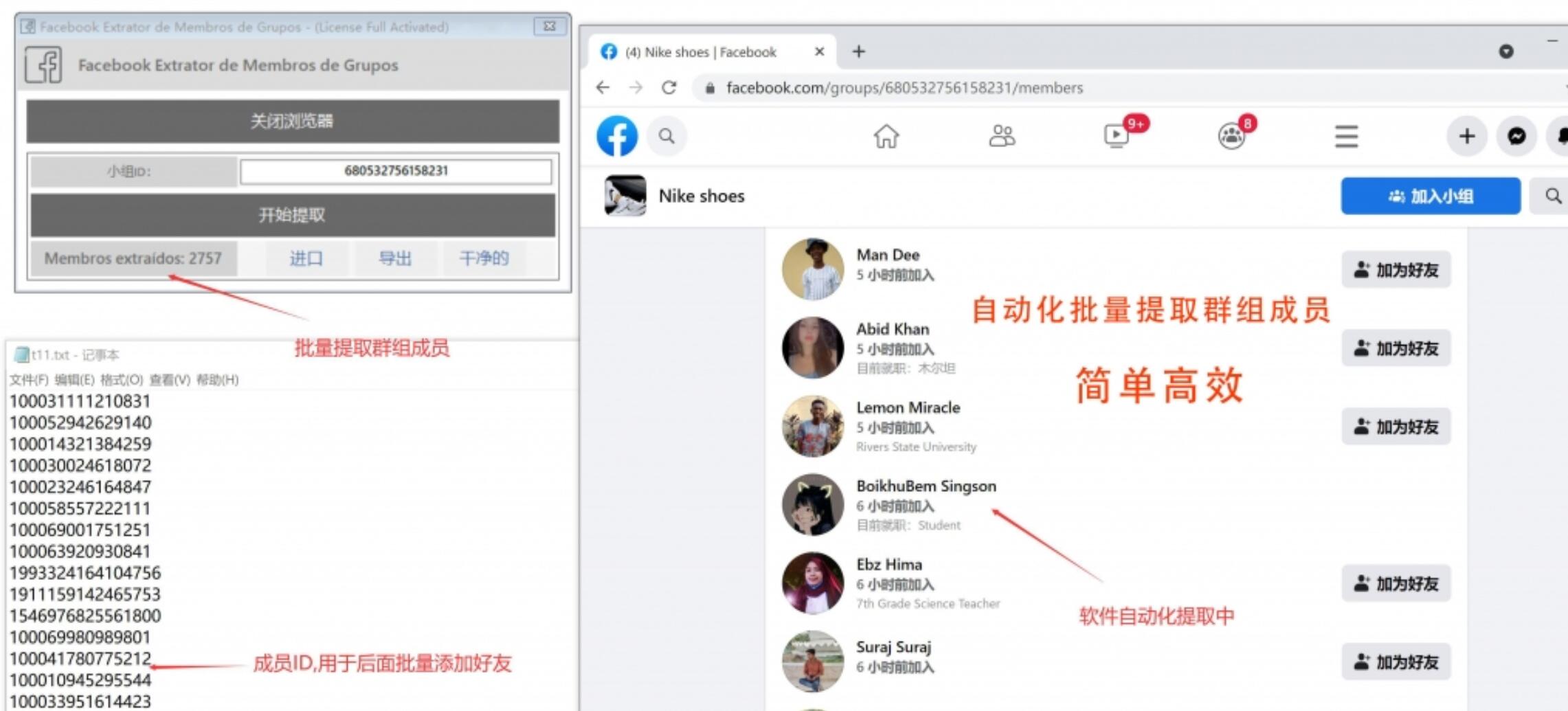
Task: Open Watch video icon with 9+ badge
Action: click(x=1117, y=135)
